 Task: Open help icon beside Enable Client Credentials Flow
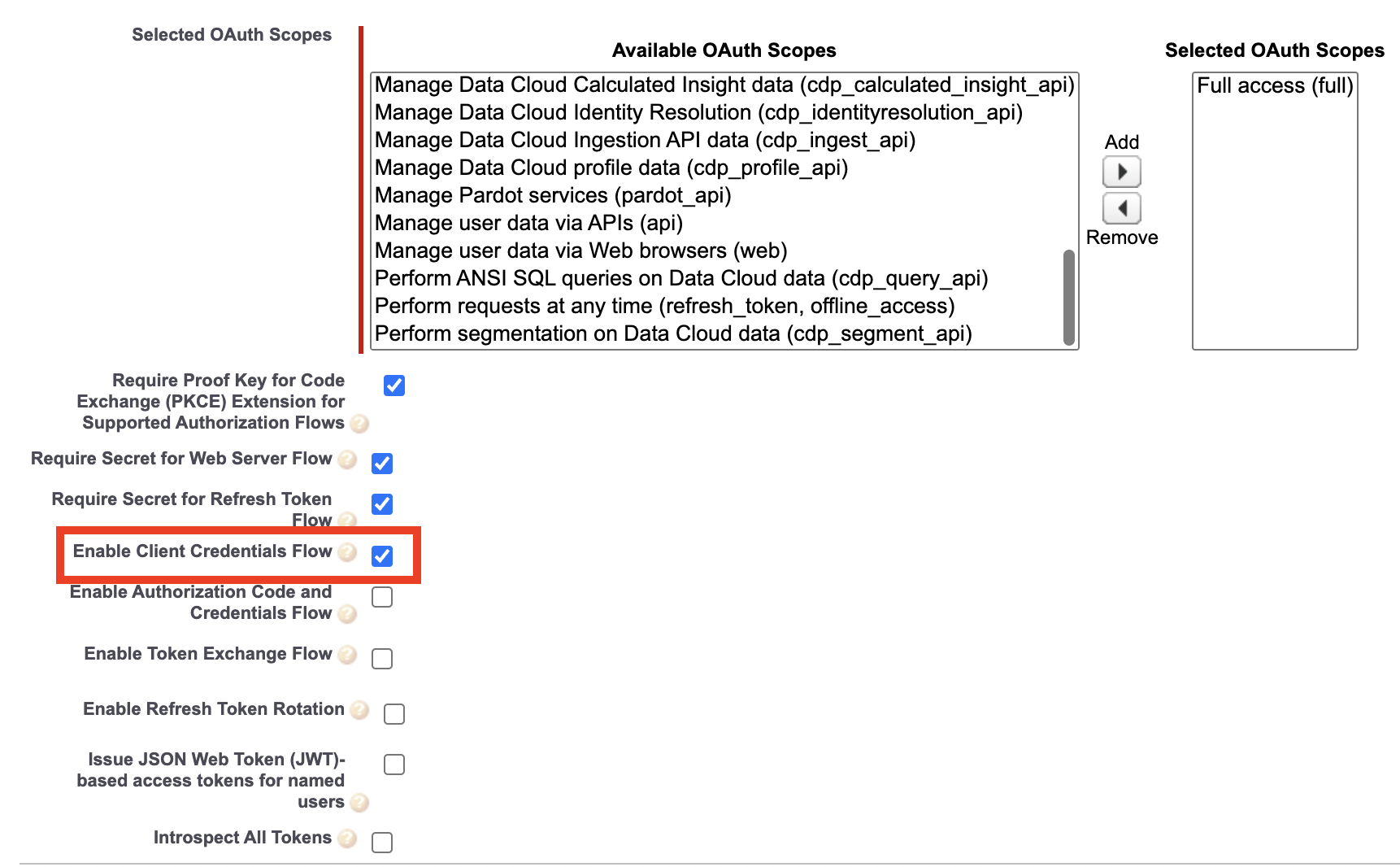pos(347,552)
